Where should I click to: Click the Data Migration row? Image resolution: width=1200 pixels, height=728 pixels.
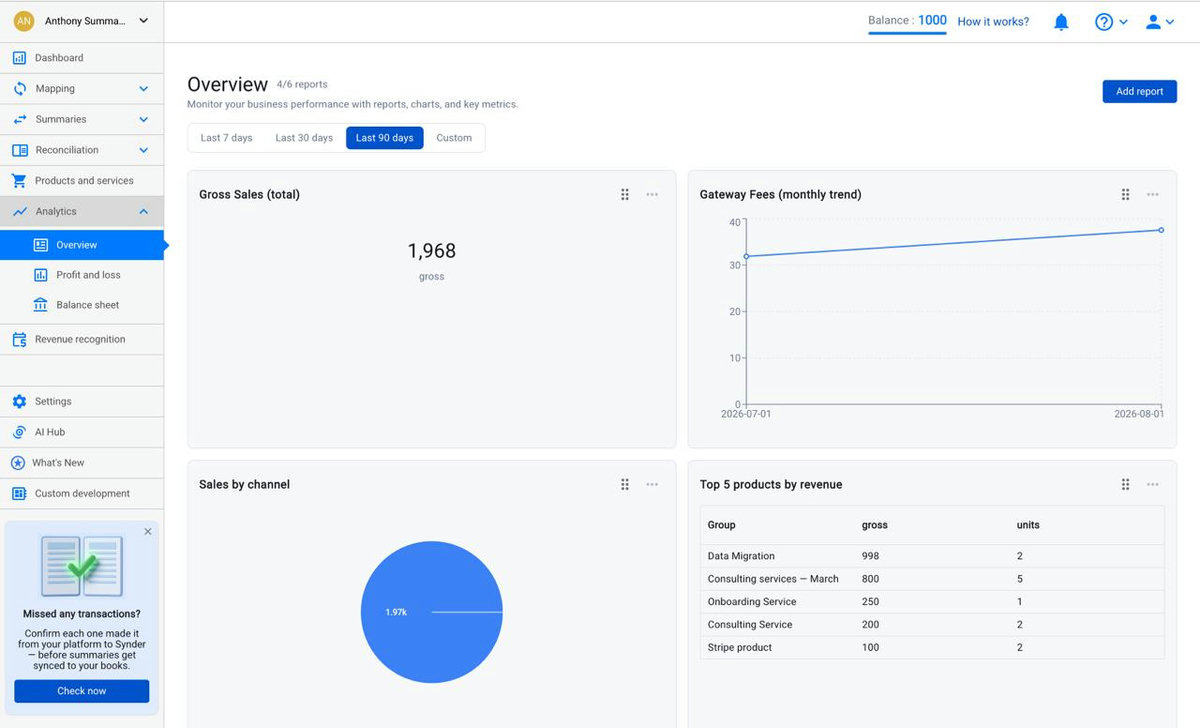click(x=932, y=556)
